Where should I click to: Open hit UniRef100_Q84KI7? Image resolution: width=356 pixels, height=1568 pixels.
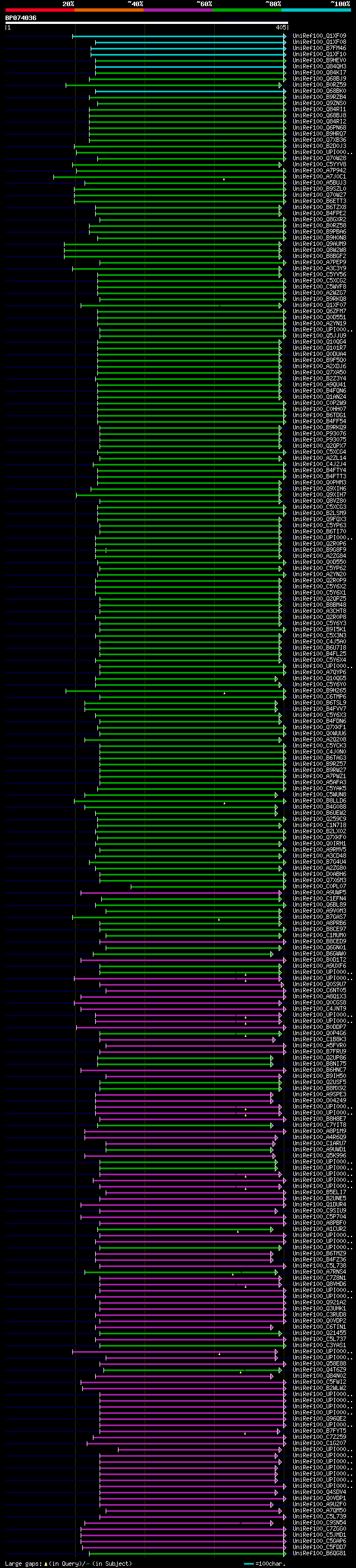point(319,72)
